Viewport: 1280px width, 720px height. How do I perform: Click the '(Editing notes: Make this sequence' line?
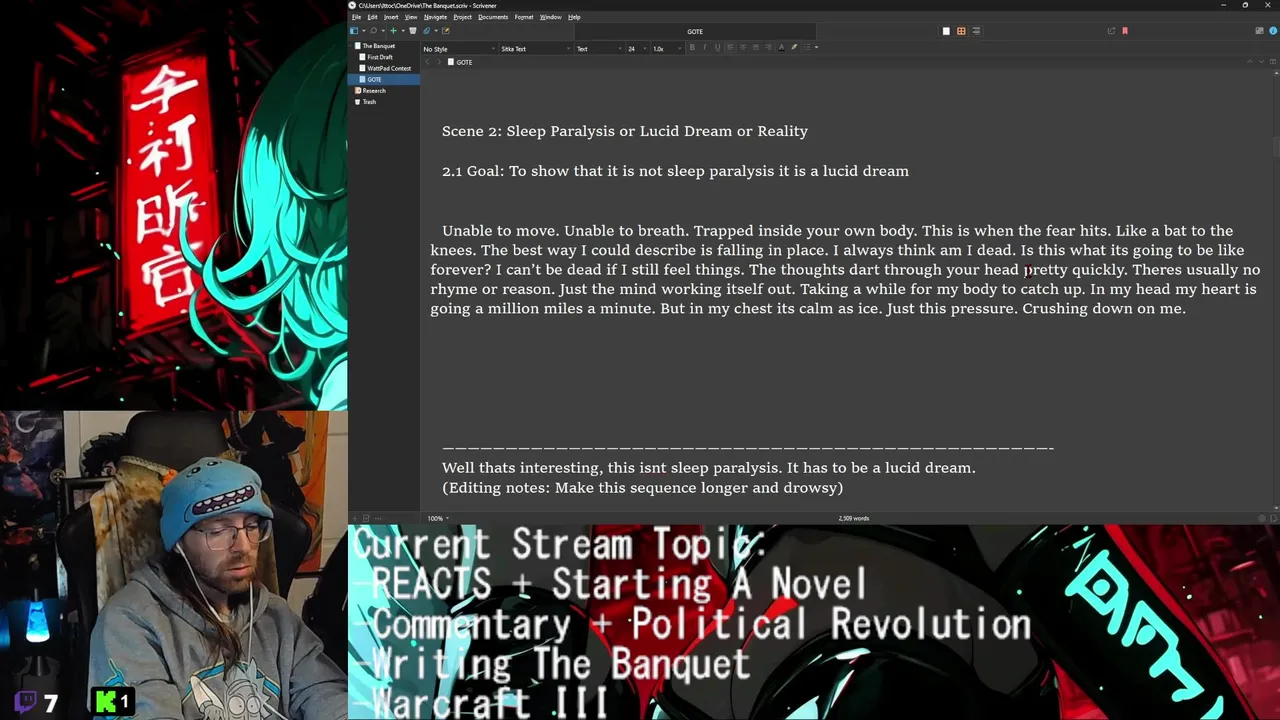[x=642, y=488]
